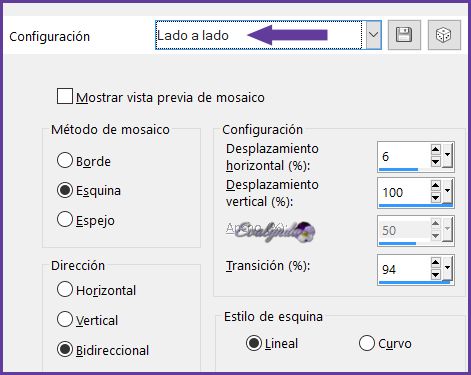Decrease Transición value with down arrow
Screen dimensions: 471x375
tap(436, 275)
